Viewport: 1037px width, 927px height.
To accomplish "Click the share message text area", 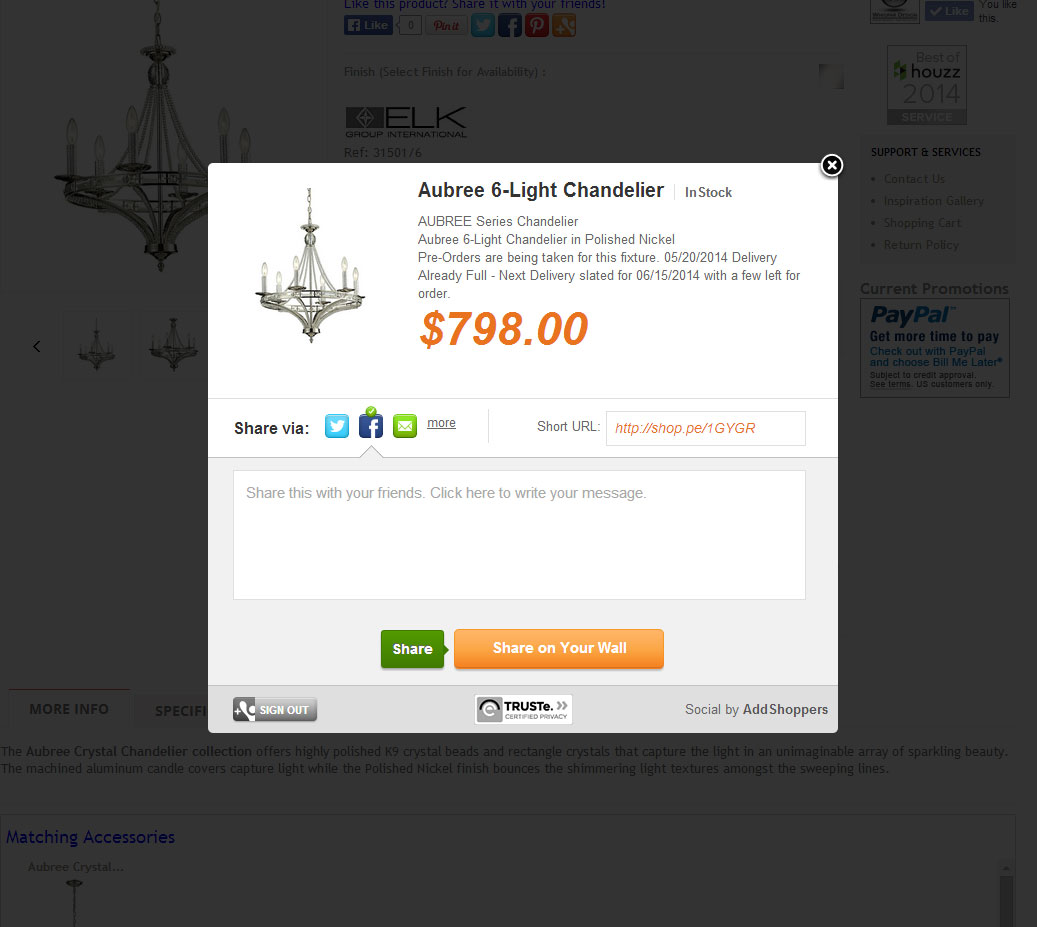I will click(x=519, y=535).
